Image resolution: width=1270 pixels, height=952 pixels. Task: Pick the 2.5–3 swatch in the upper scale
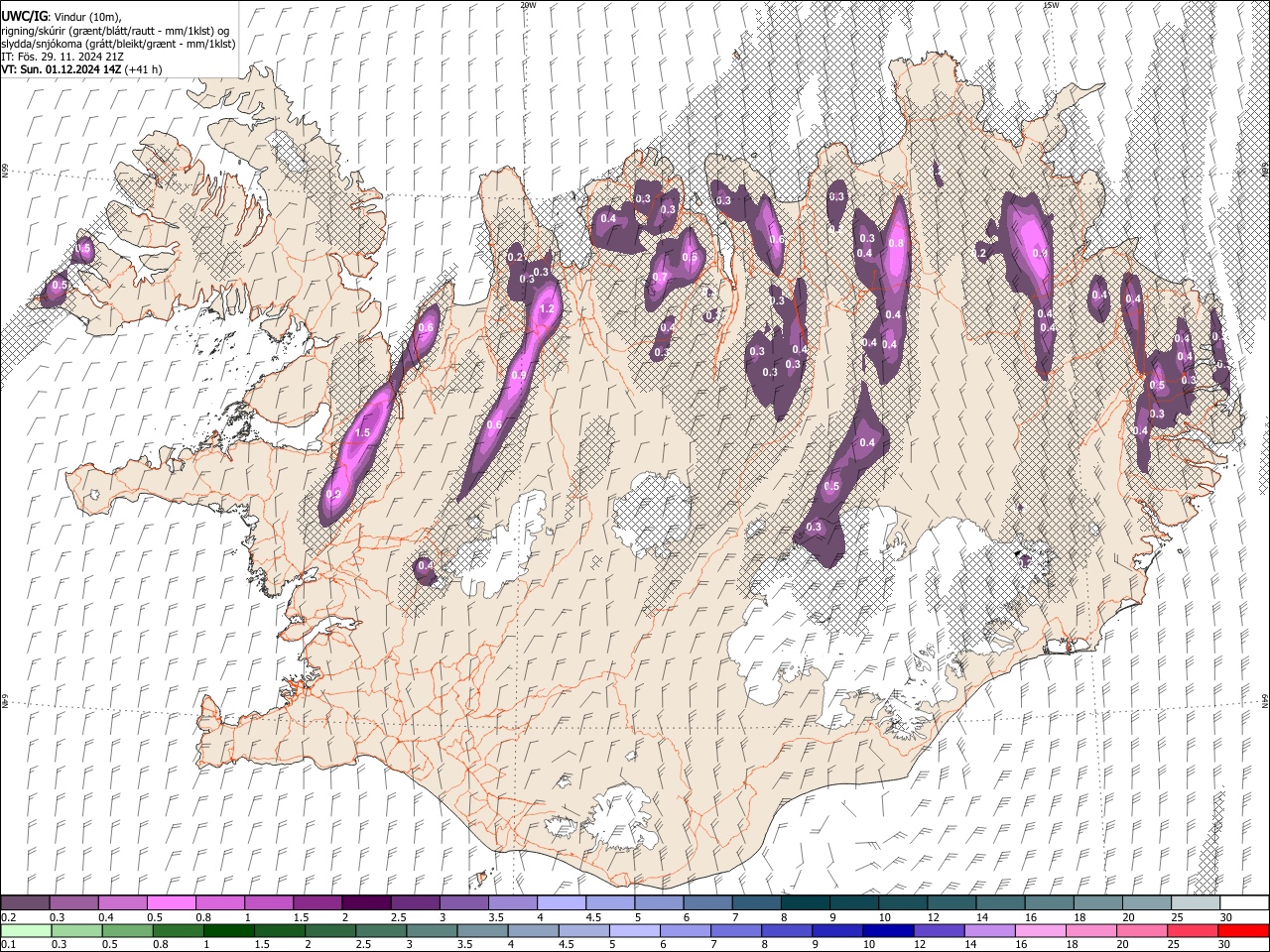[x=415, y=903]
